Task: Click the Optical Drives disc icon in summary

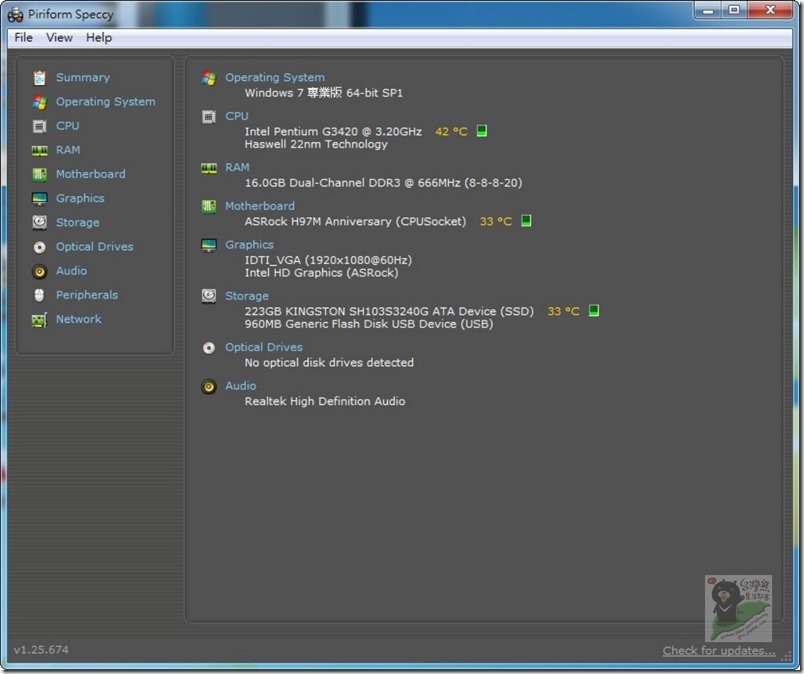Action: point(209,348)
